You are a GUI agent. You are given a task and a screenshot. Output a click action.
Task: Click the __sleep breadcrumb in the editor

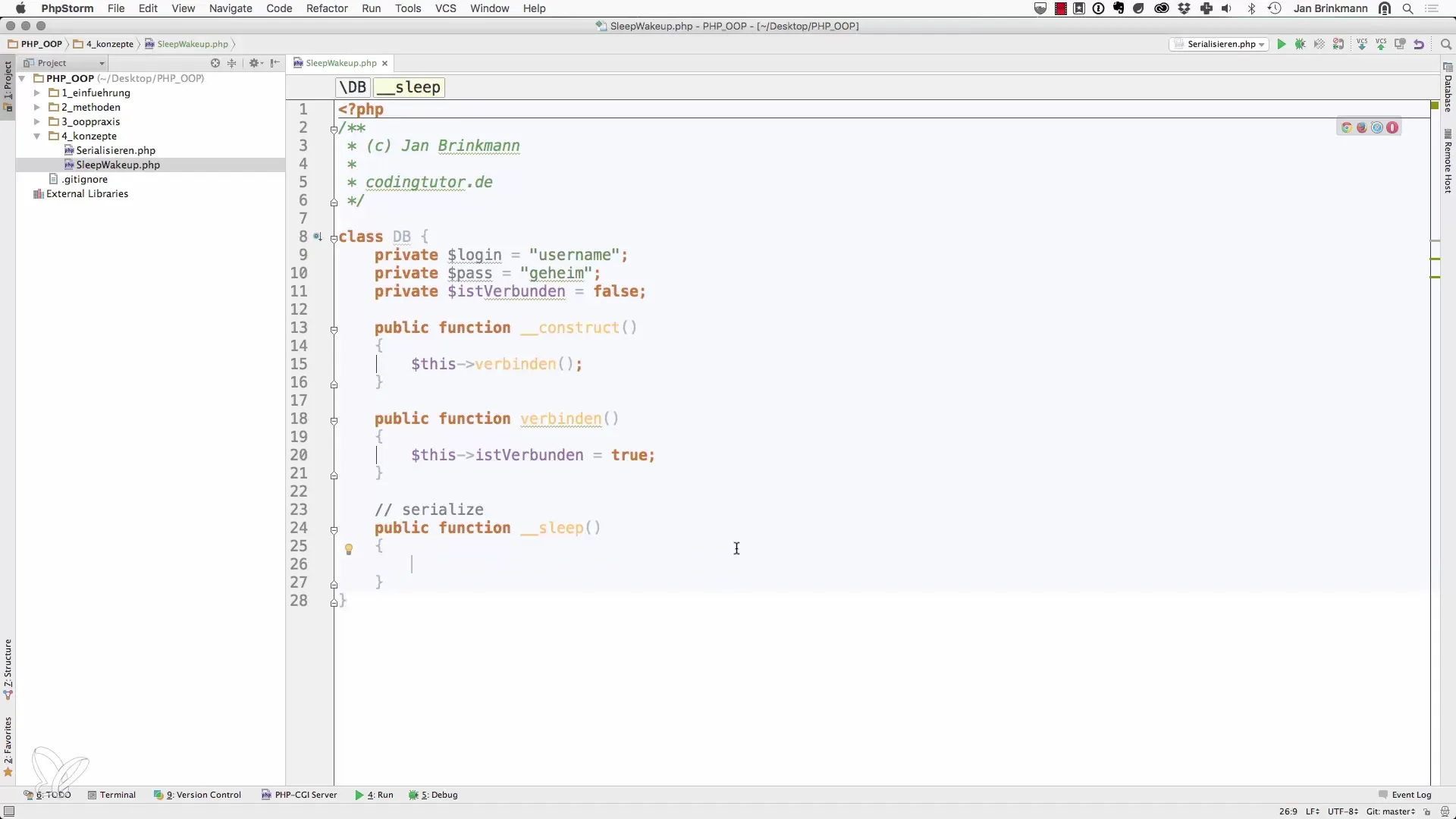click(x=409, y=87)
